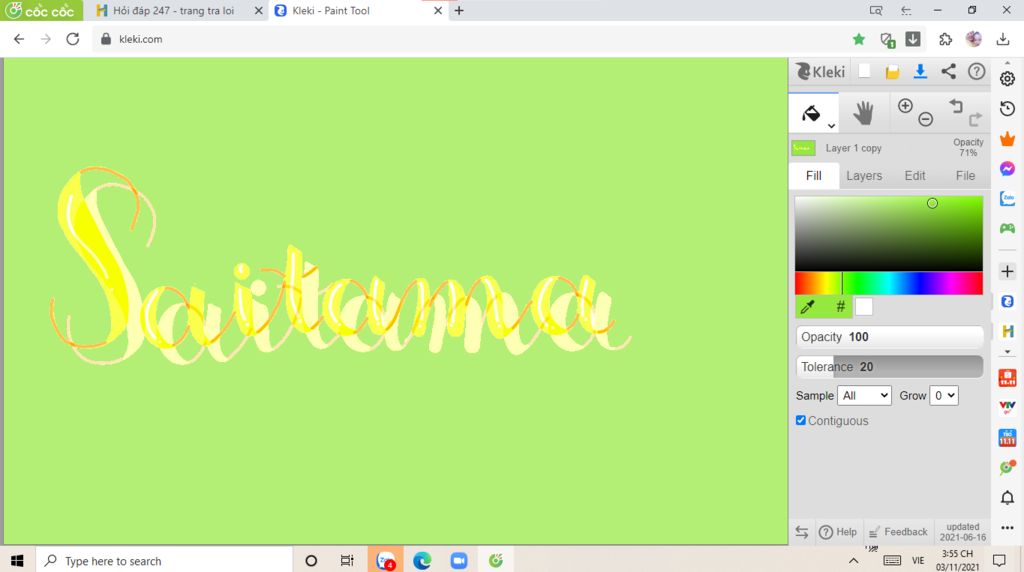Image resolution: width=1024 pixels, height=572 pixels.
Task: Uncheck the Contiguous checkbox
Action: pos(801,421)
